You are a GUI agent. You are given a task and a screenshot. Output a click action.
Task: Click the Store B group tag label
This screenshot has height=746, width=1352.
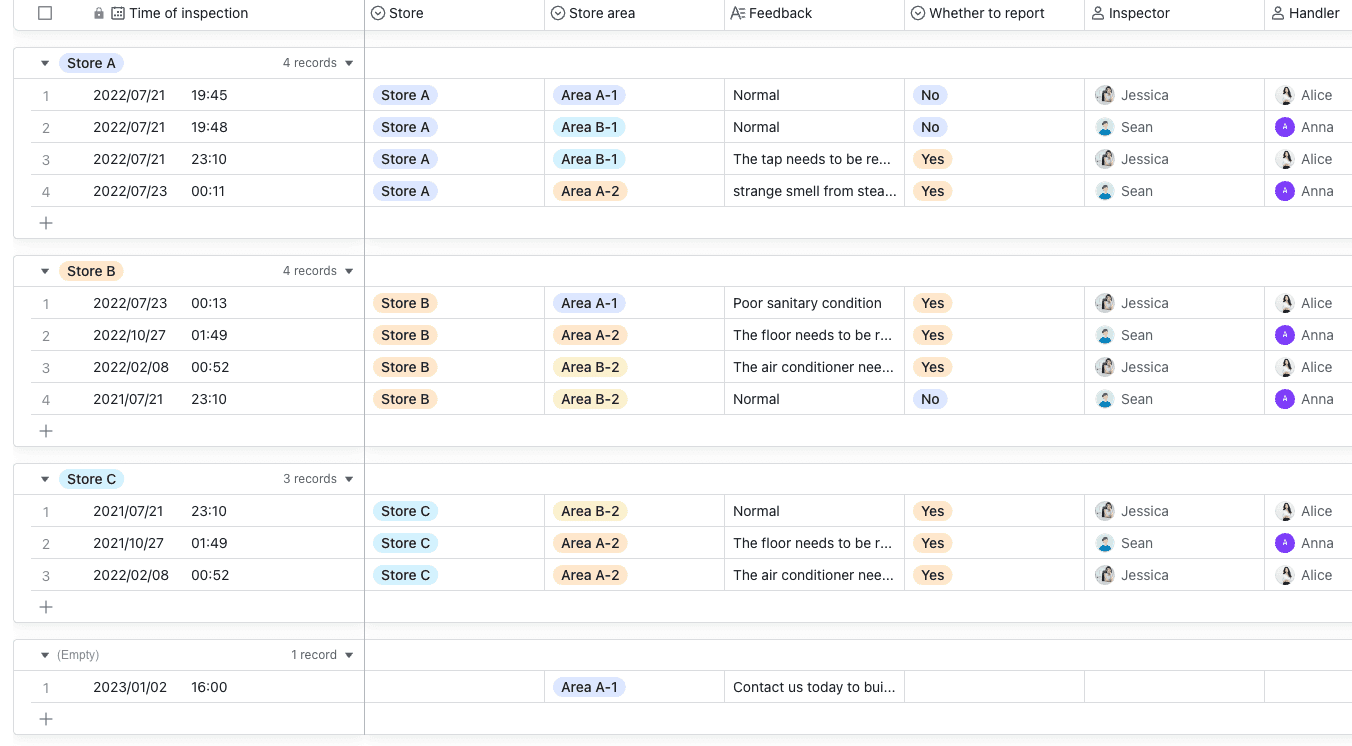[91, 271]
